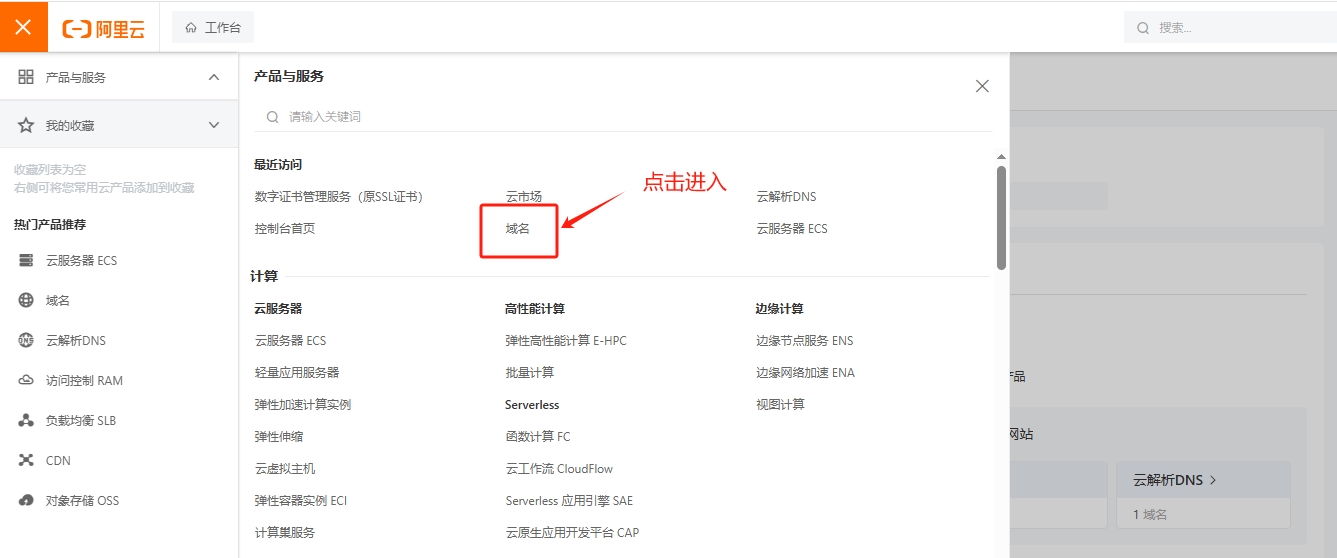The height and width of the screenshot is (558, 1337).
Task: Click the 对象存储 OSS icon
Action: [x=26, y=500]
